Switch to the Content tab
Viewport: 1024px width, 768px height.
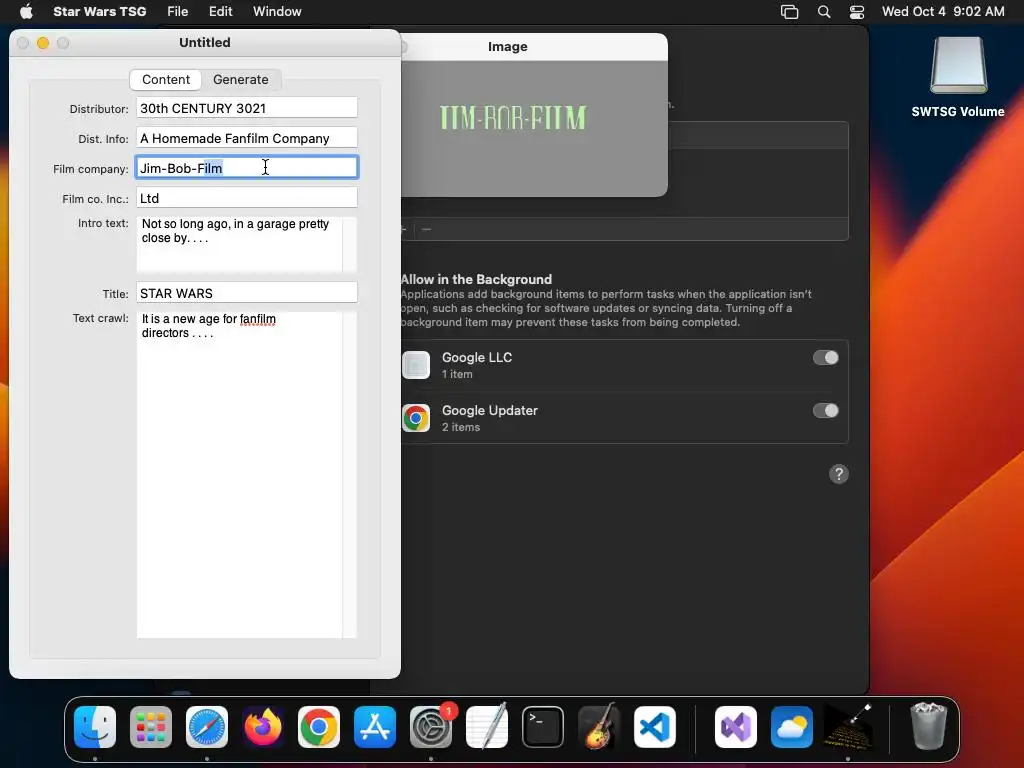click(x=166, y=80)
